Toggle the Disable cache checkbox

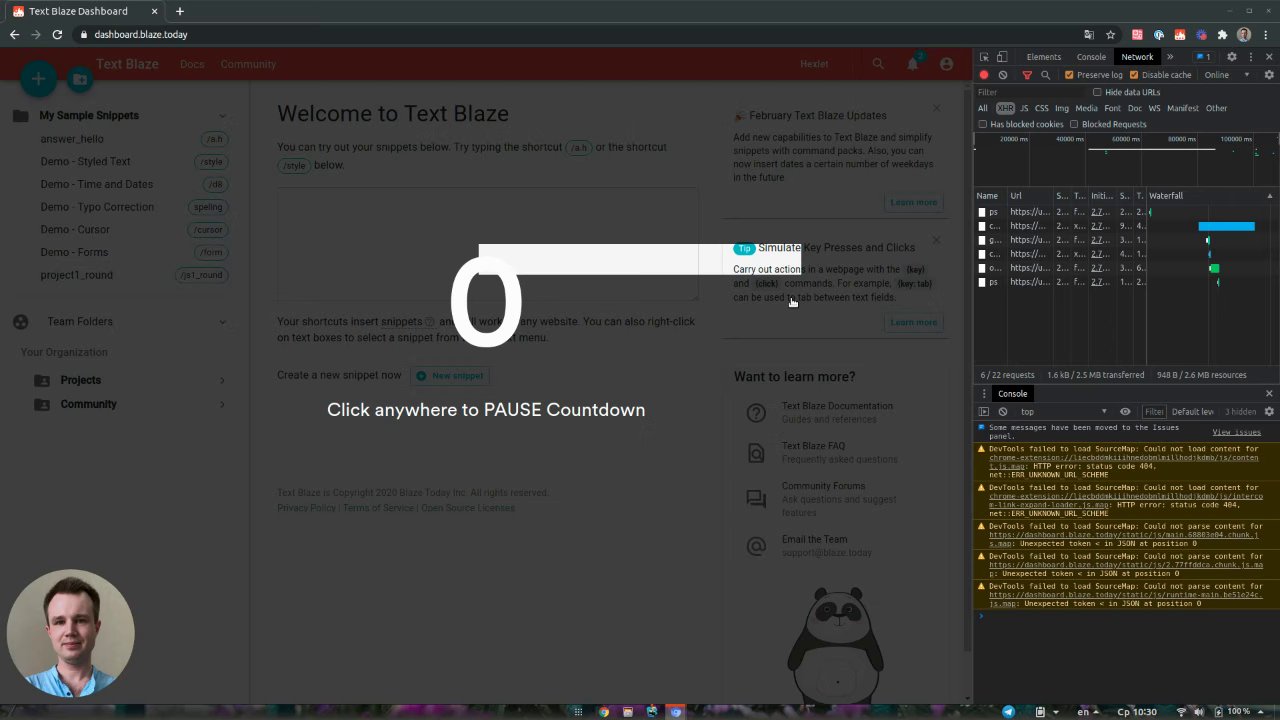1134,75
